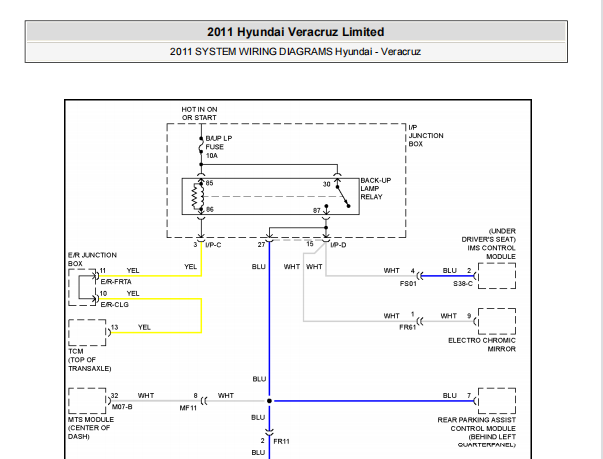Click the 'E/R-CLG' connector label
603x459 pixels.
[x=115, y=304]
